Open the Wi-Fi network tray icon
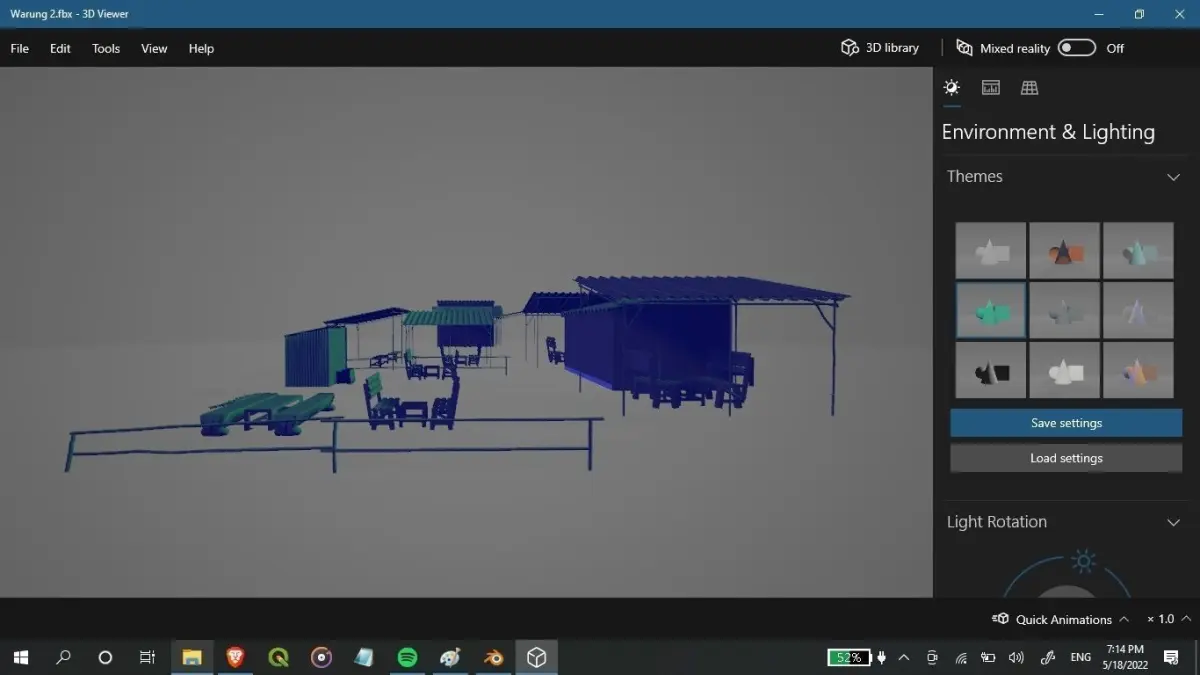The image size is (1200, 675). [x=961, y=657]
